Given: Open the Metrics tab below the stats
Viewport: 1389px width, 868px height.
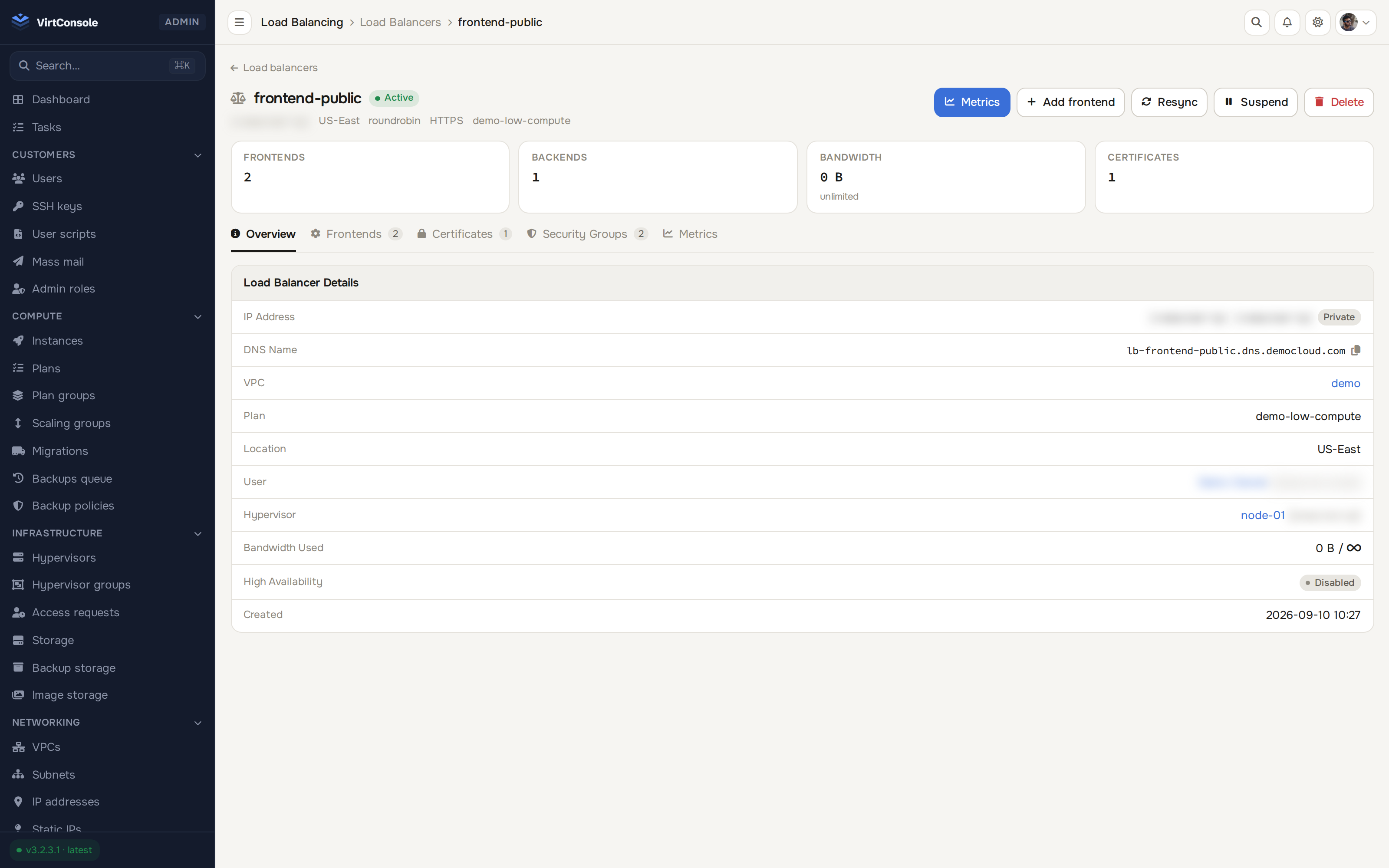Looking at the screenshot, I should [x=690, y=233].
